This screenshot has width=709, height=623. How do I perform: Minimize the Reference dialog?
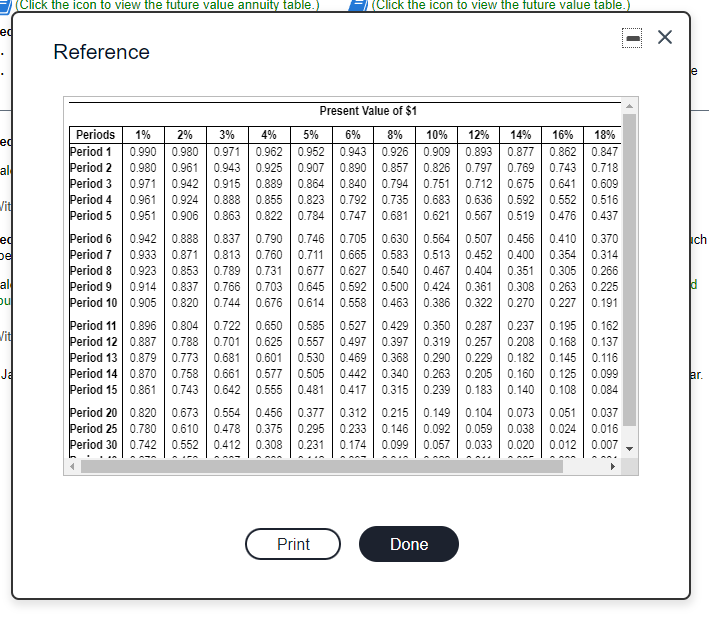click(632, 38)
